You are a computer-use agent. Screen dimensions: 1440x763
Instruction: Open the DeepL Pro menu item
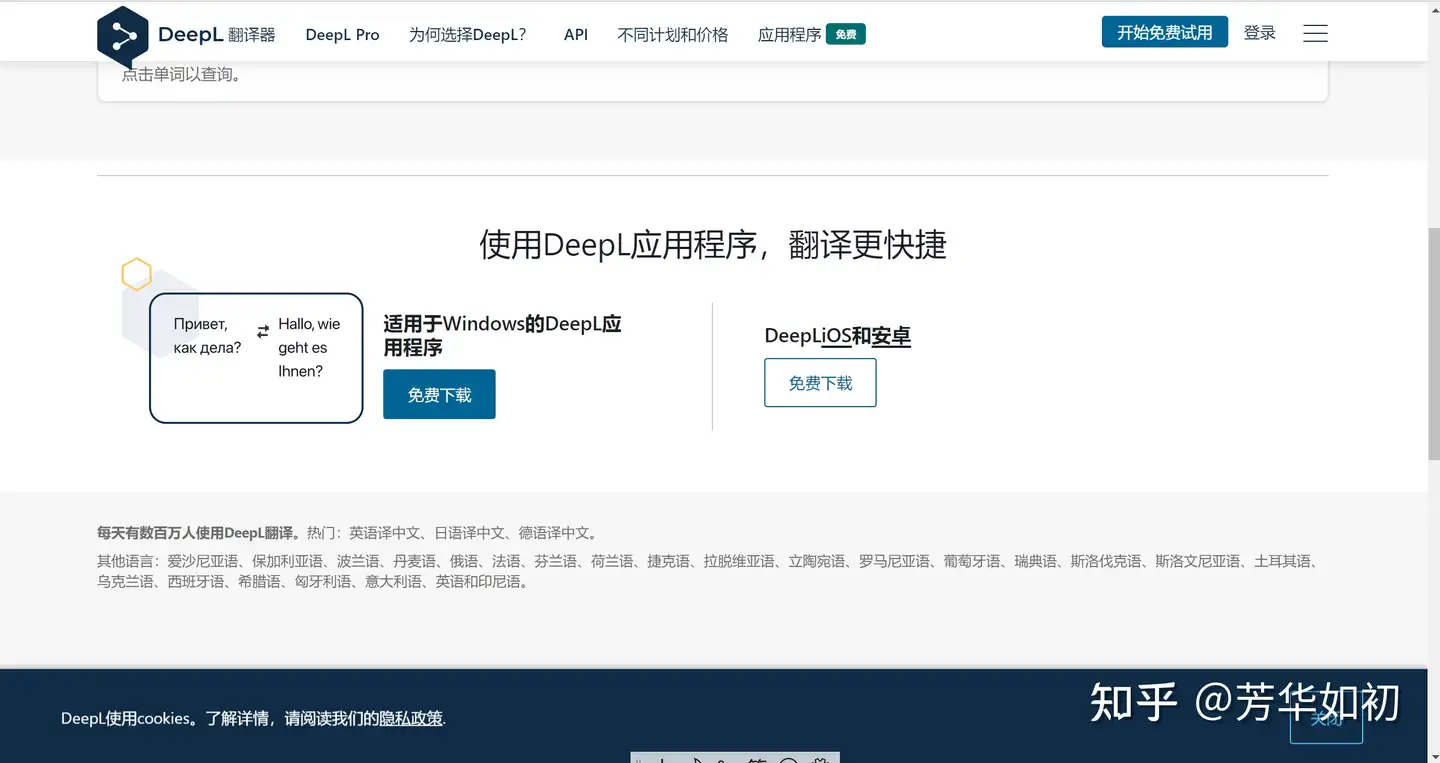coord(342,34)
